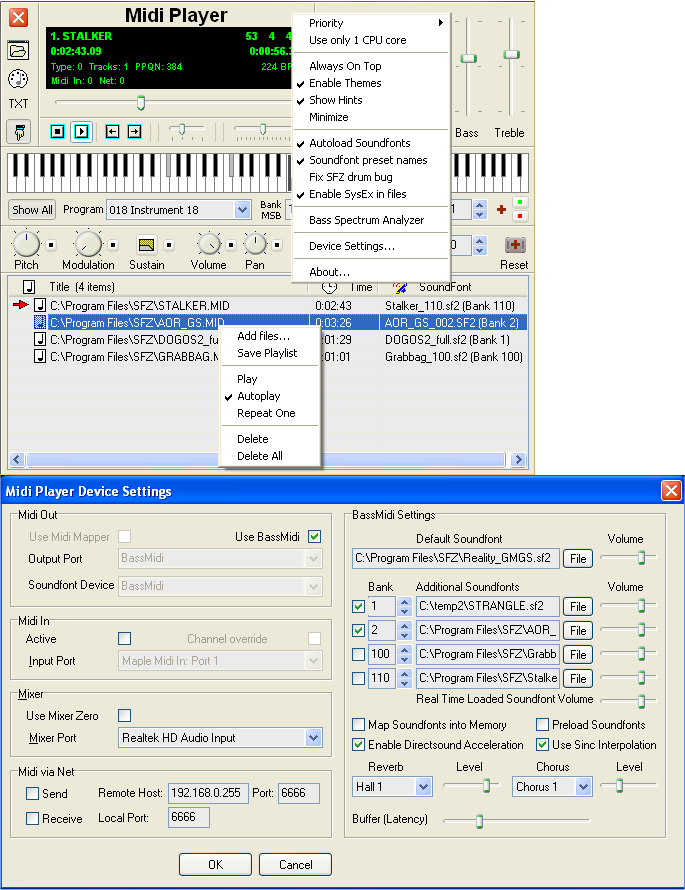Viewport: 685px width, 890px height.
Task: Click the Pan knob
Action: tap(255, 244)
